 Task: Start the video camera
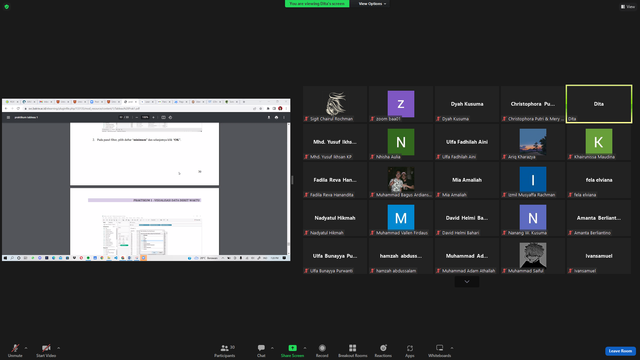[x=46, y=351]
